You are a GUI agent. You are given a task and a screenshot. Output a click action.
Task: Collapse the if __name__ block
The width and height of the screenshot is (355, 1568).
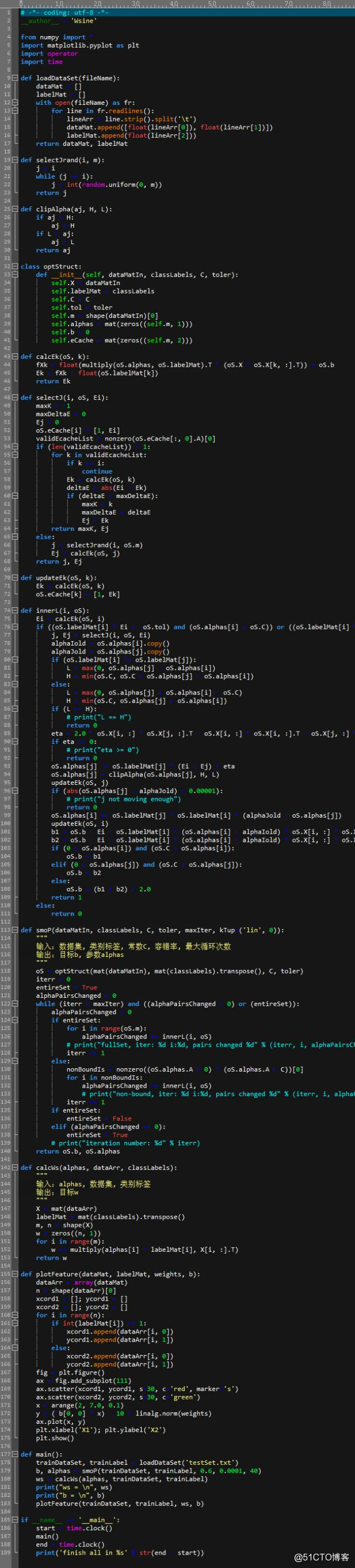pos(15,1520)
